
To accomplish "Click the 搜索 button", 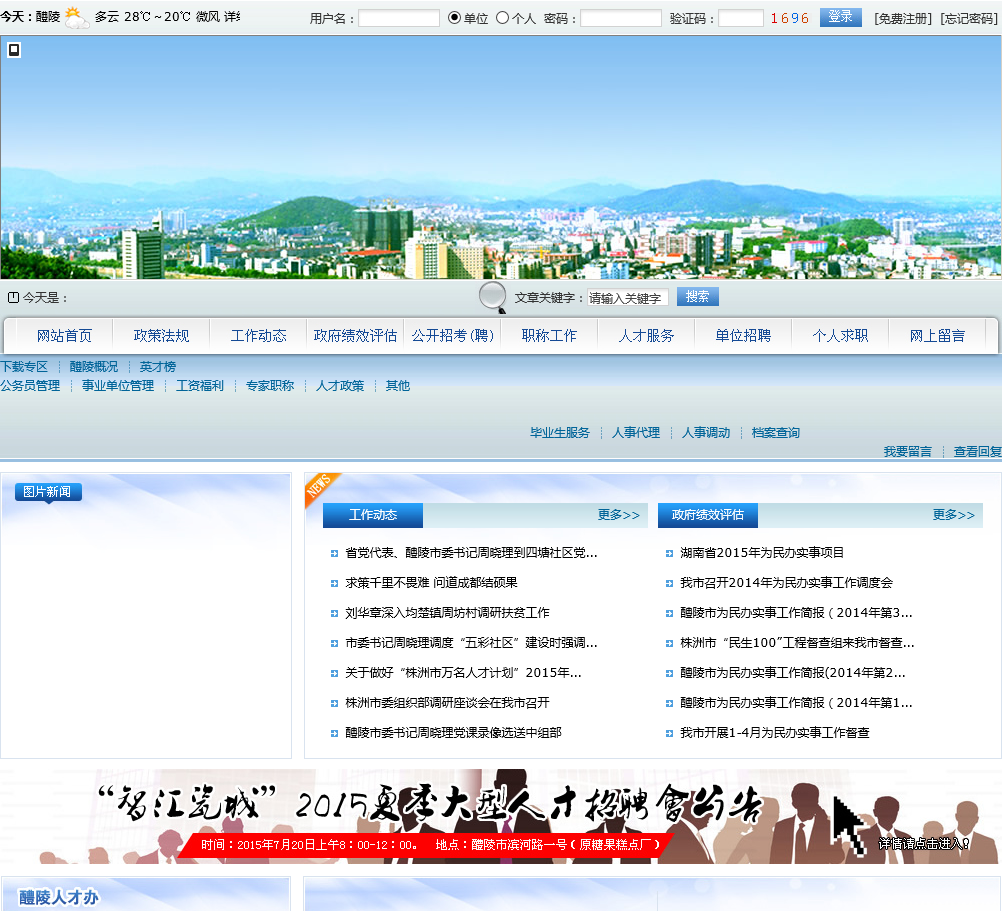I will [697, 296].
